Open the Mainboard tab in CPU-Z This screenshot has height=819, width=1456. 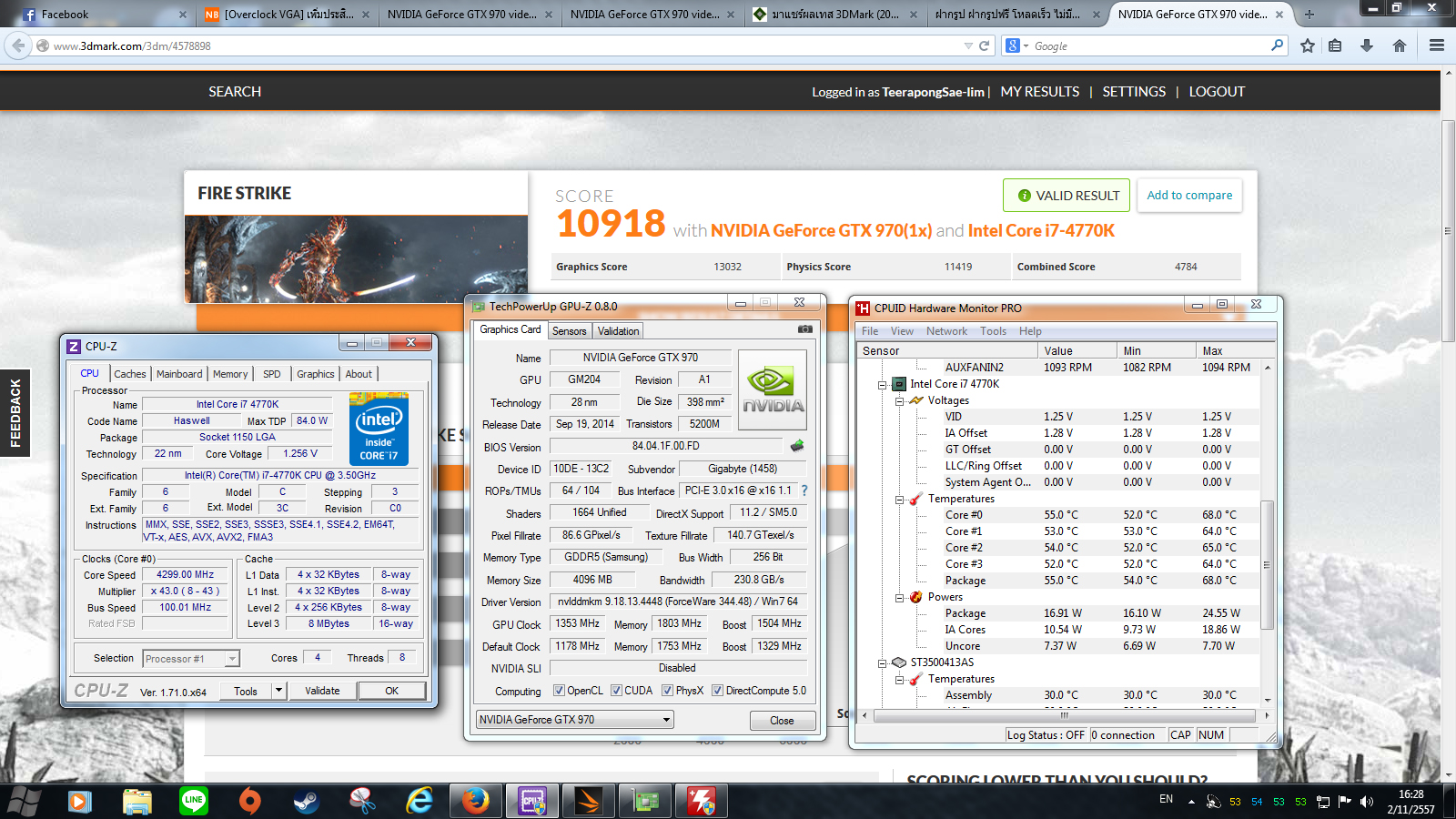click(x=179, y=374)
